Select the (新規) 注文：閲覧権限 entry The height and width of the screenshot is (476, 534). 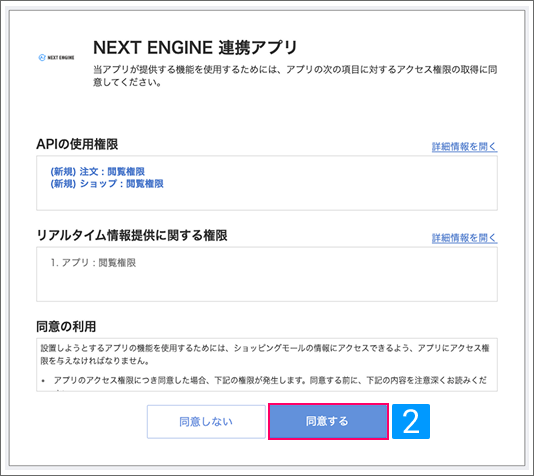(x=98, y=171)
